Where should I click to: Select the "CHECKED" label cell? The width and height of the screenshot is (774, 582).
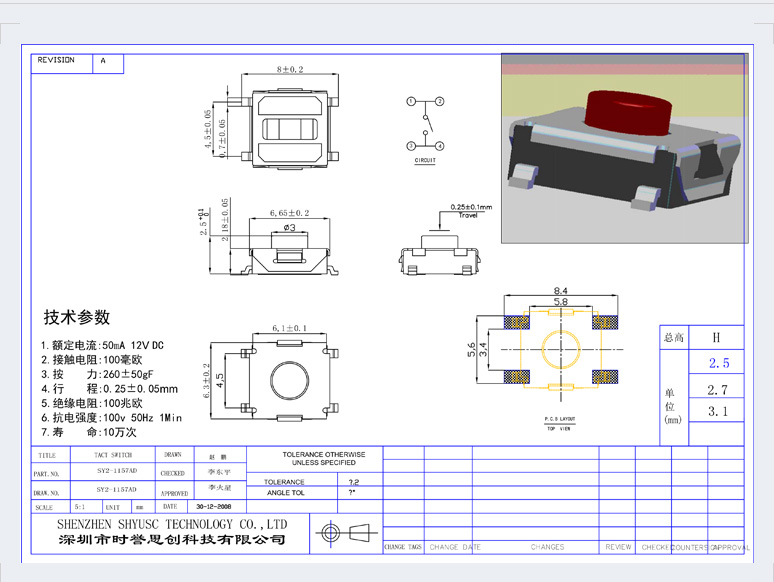click(173, 473)
